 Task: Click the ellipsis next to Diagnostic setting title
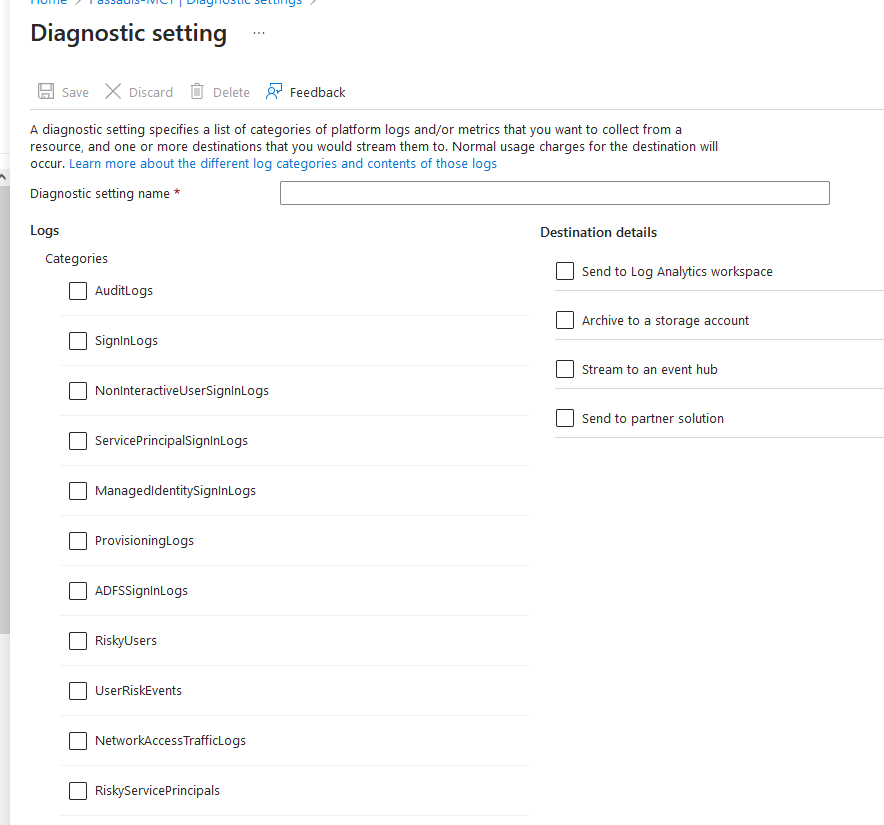pyautogui.click(x=258, y=34)
